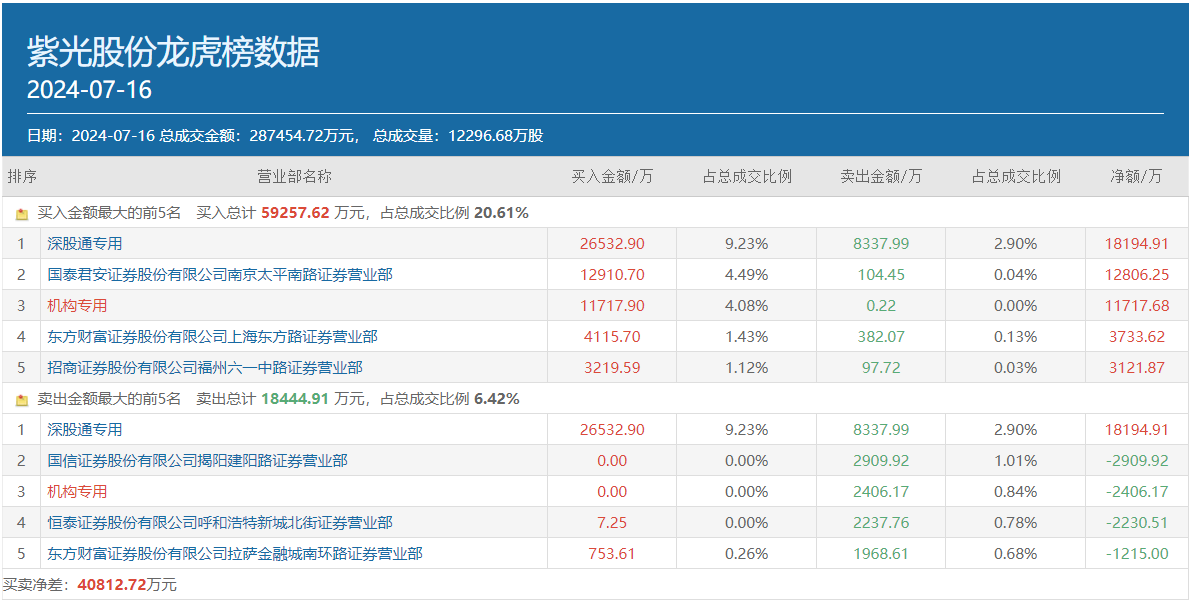The image size is (1191, 601).
Task: Click 机构专用 in the sell top-5 section
Action: pos(77,492)
